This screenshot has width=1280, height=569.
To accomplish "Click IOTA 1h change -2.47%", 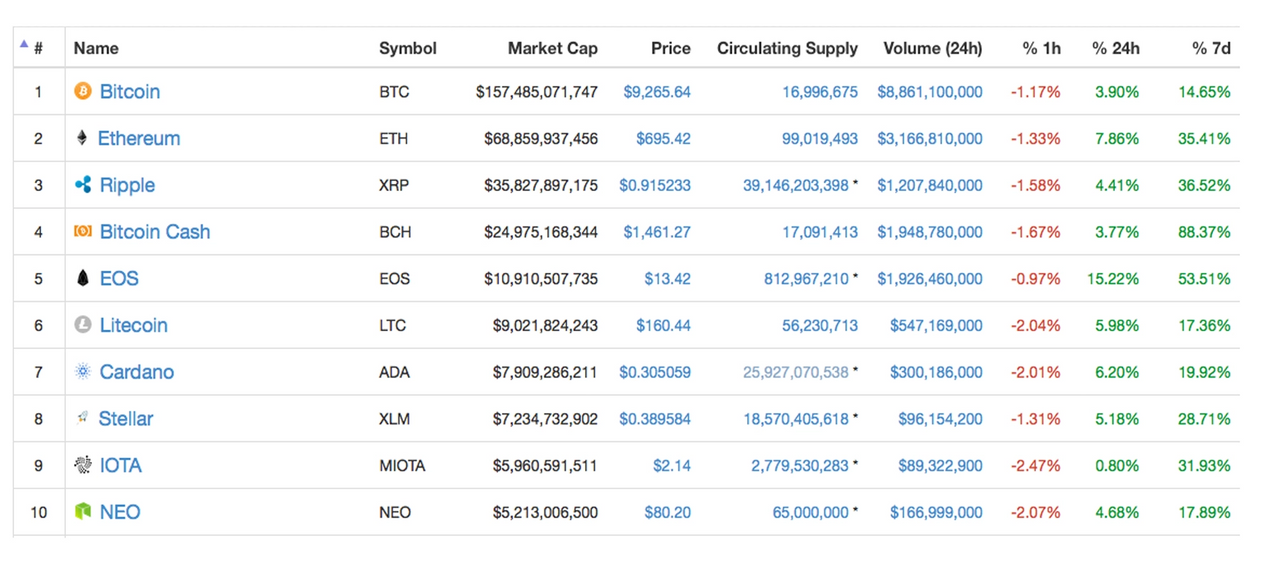I will [1035, 465].
